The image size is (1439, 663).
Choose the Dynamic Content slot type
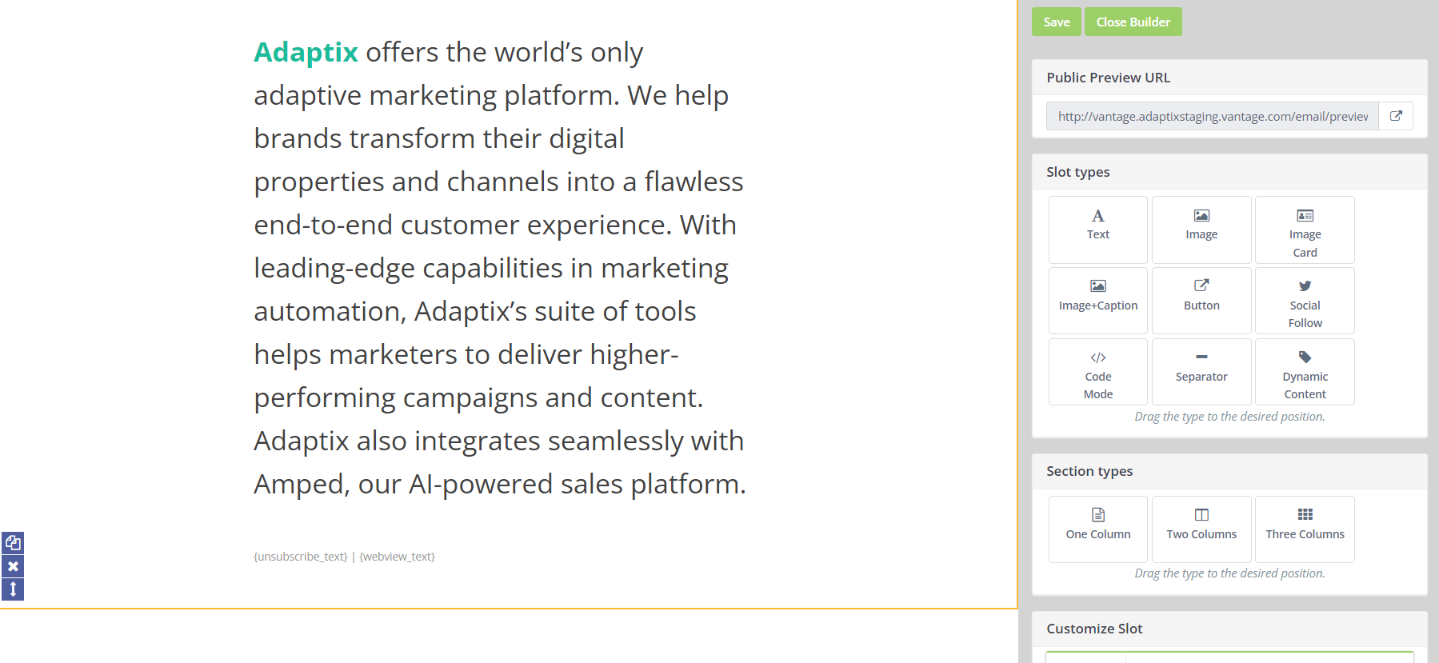click(x=1304, y=371)
